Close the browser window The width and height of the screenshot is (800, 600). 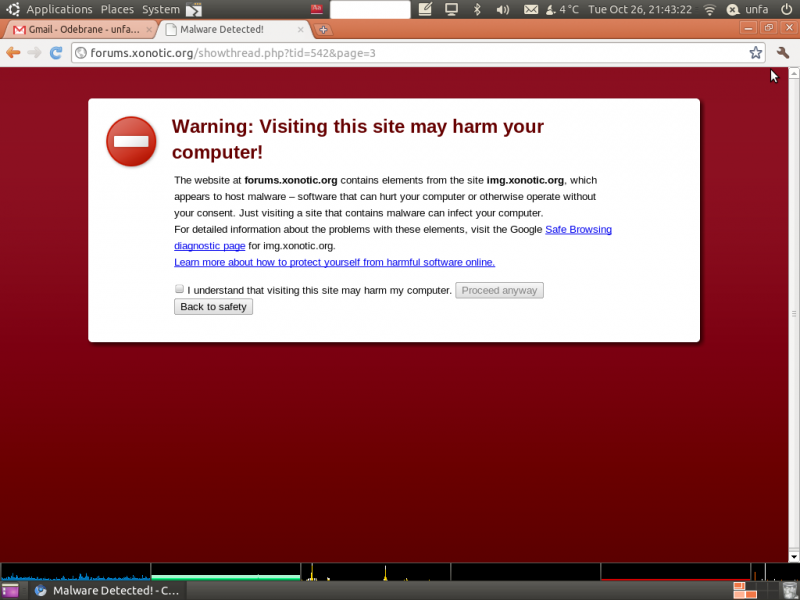(789, 28)
